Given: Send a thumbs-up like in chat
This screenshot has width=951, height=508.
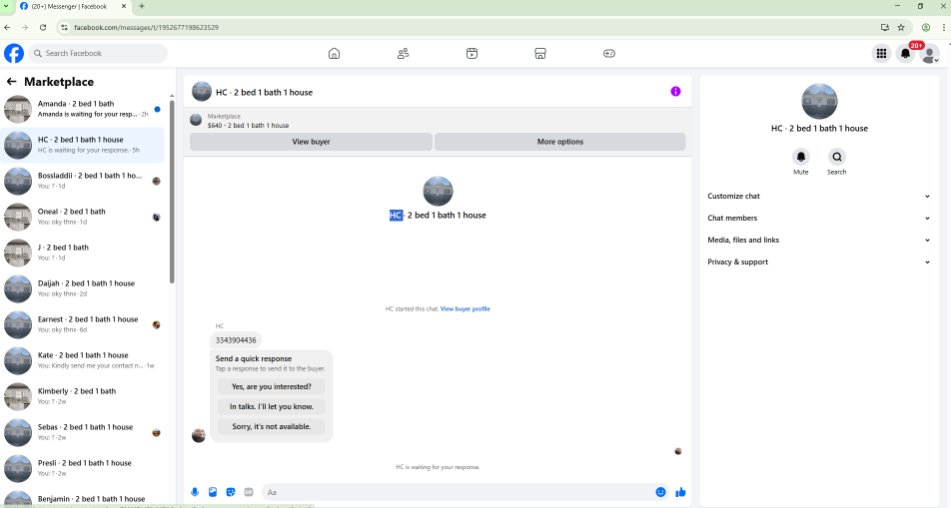Looking at the screenshot, I should (x=680, y=492).
